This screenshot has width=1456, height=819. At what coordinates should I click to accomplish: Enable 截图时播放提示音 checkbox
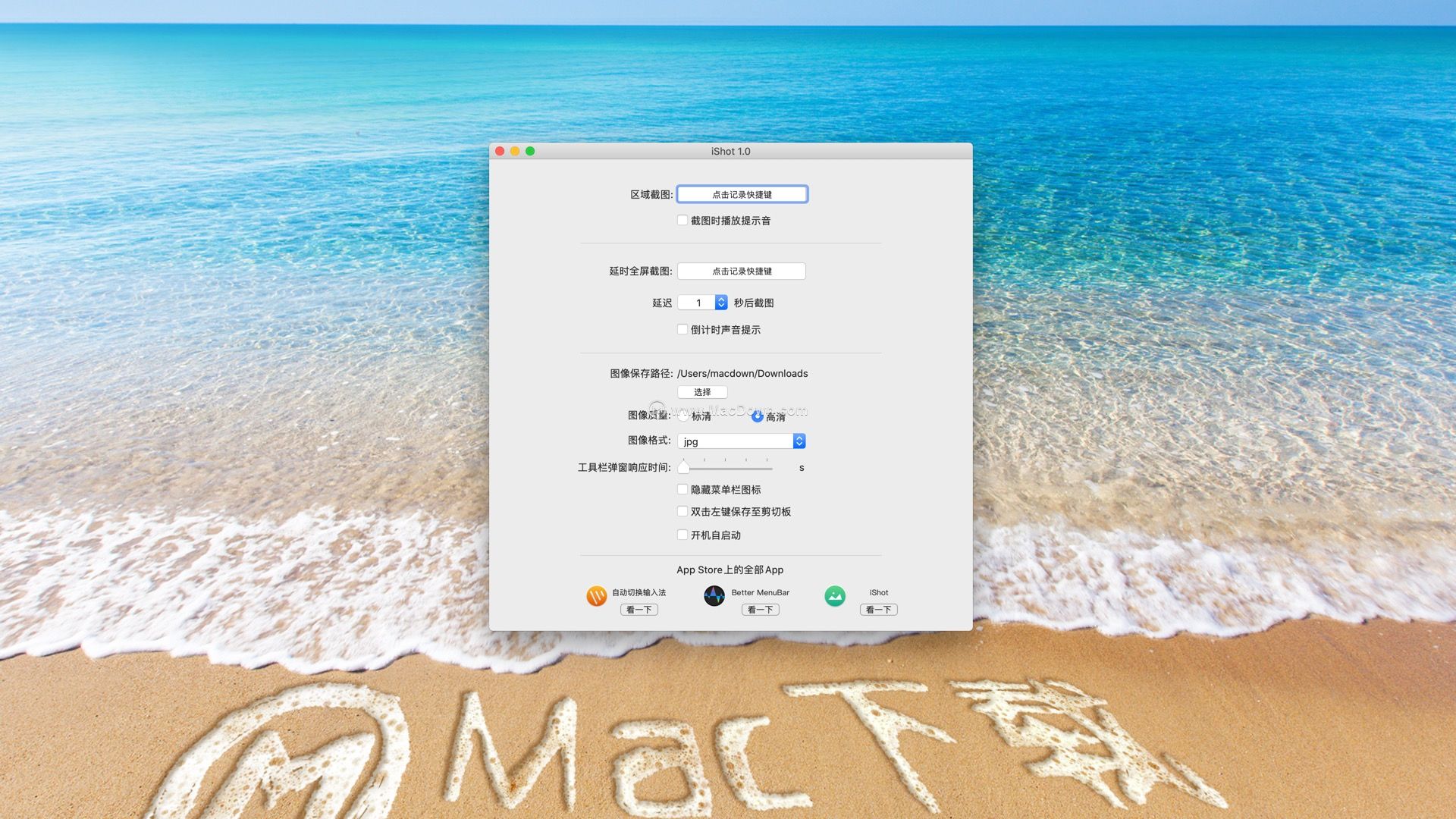click(682, 220)
